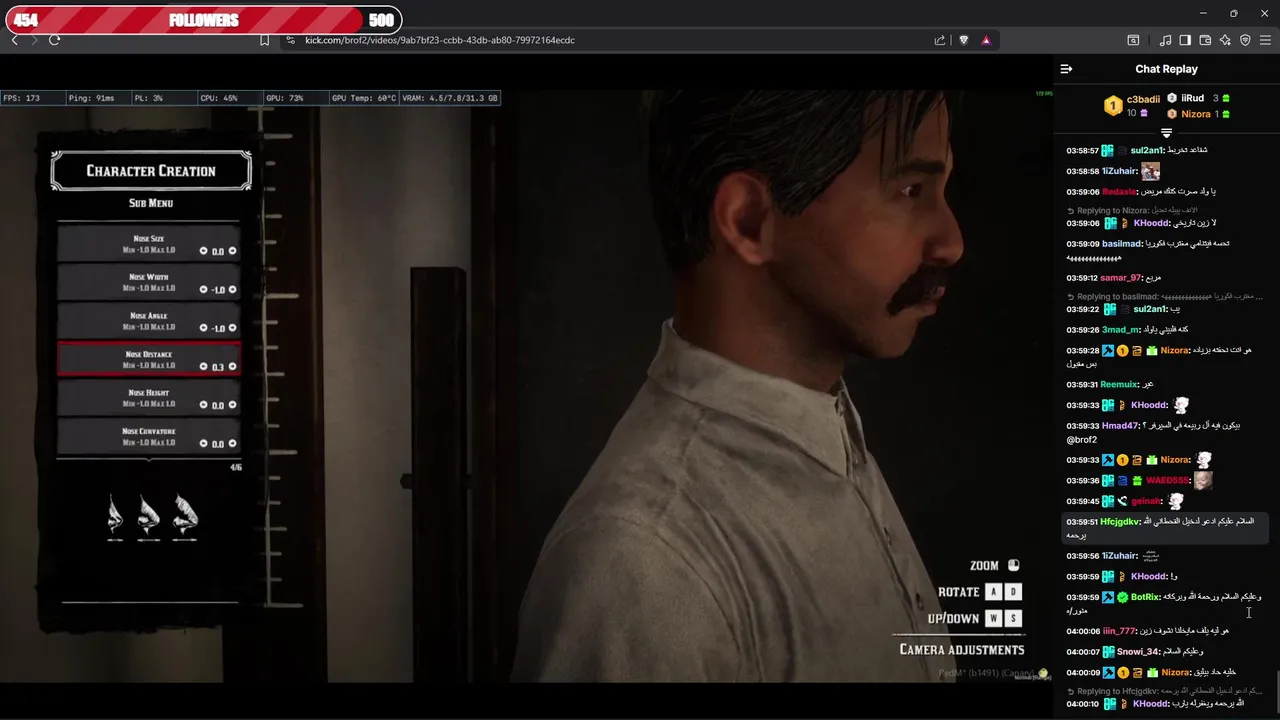Open Brave Rewards triangle icon

[986, 40]
